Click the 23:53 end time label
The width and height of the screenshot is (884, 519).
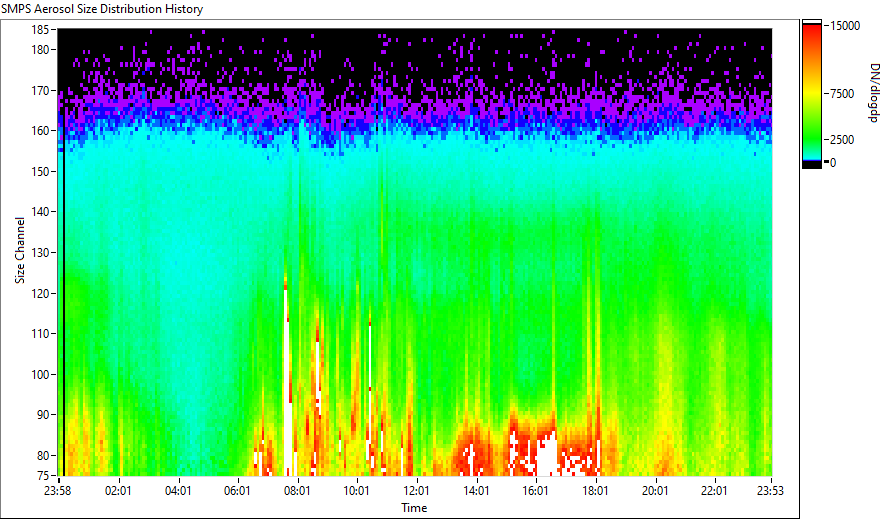tap(770, 491)
